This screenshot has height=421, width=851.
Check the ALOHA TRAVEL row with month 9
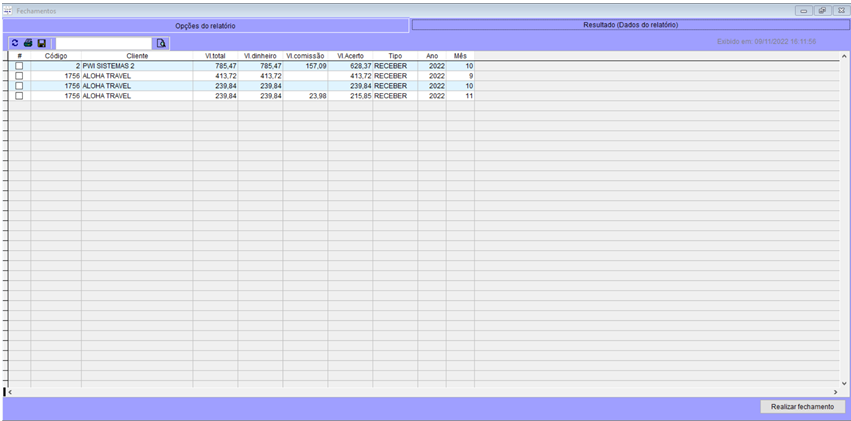click(x=19, y=76)
